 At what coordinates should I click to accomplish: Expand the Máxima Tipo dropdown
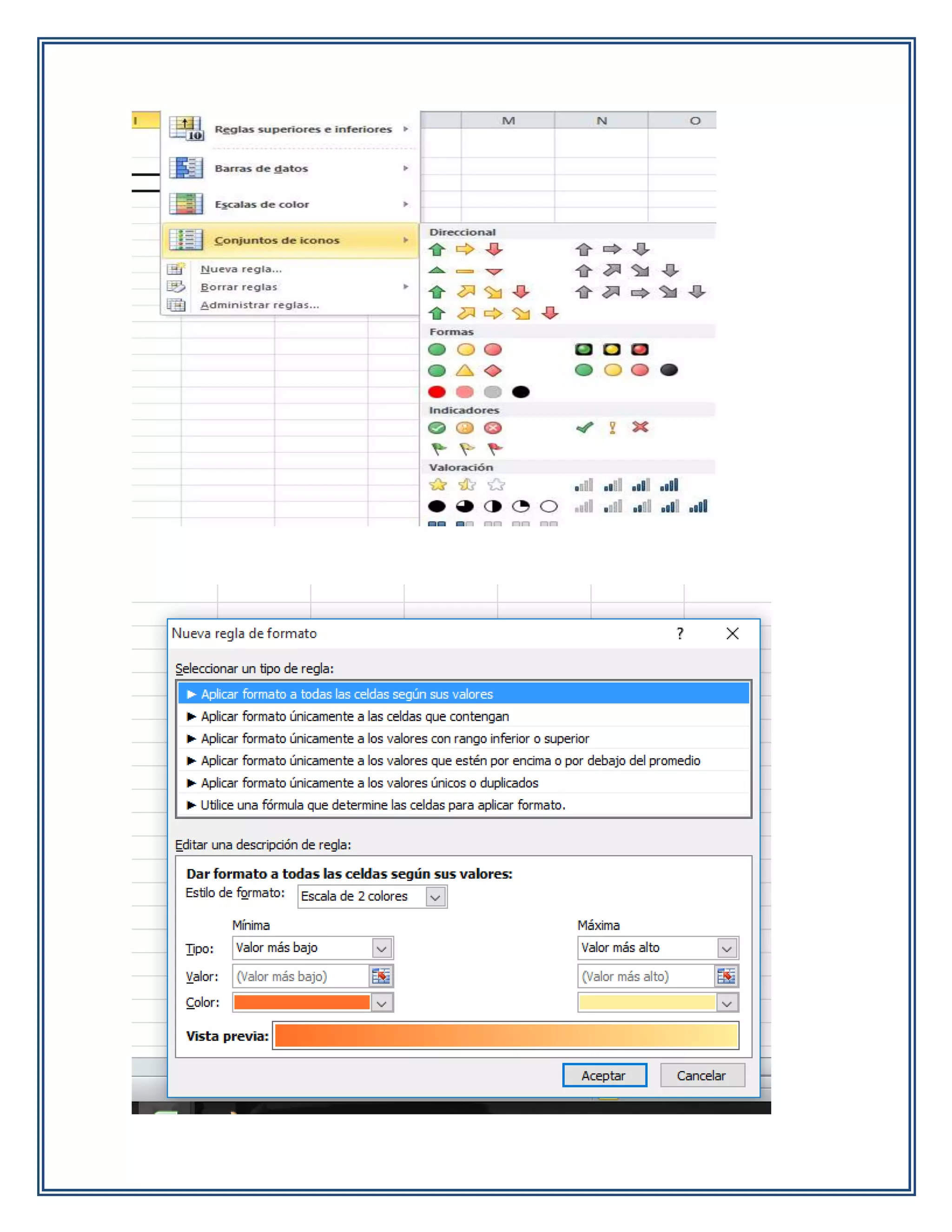tap(727, 949)
